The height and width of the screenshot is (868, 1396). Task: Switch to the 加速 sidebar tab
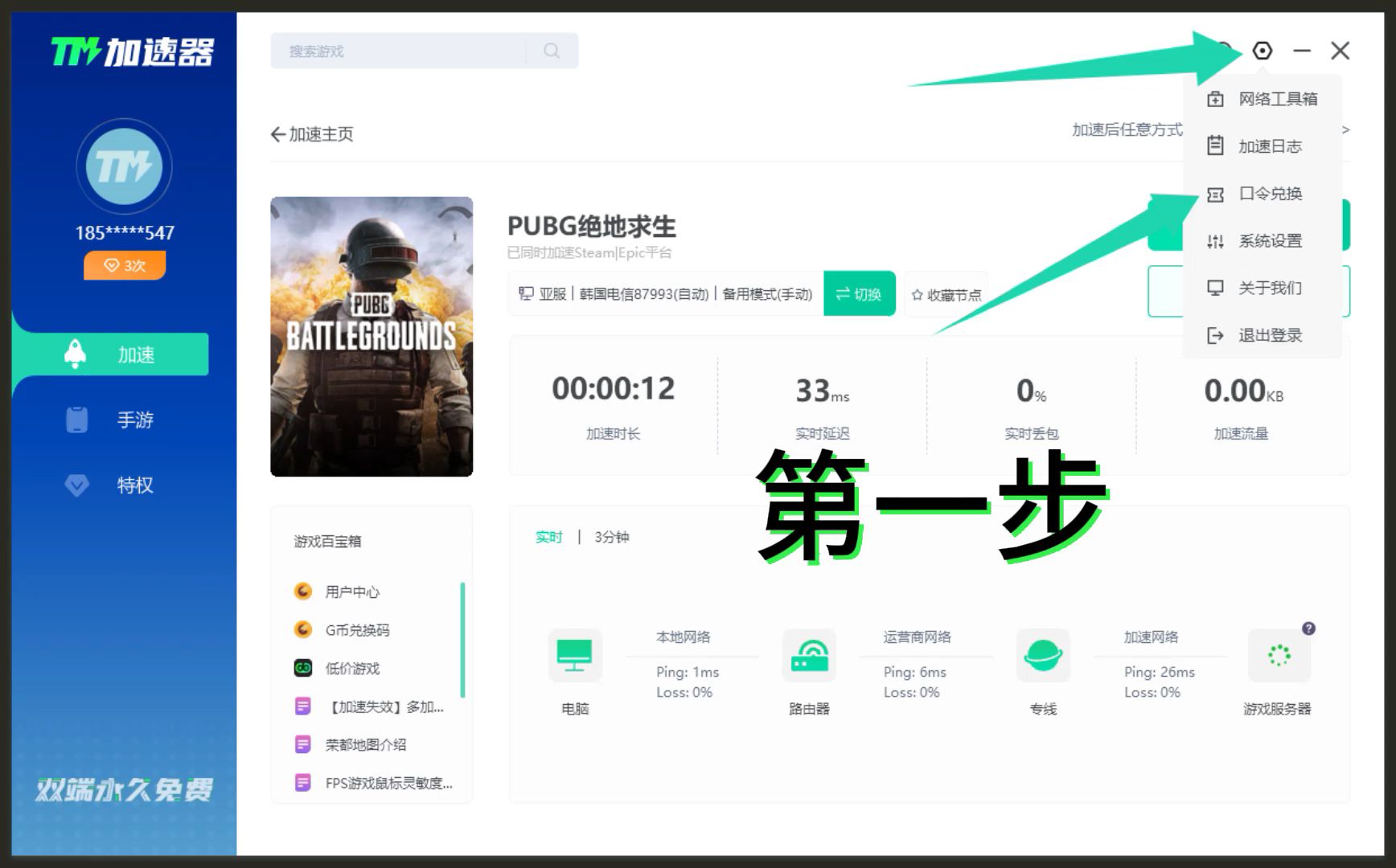coord(111,354)
